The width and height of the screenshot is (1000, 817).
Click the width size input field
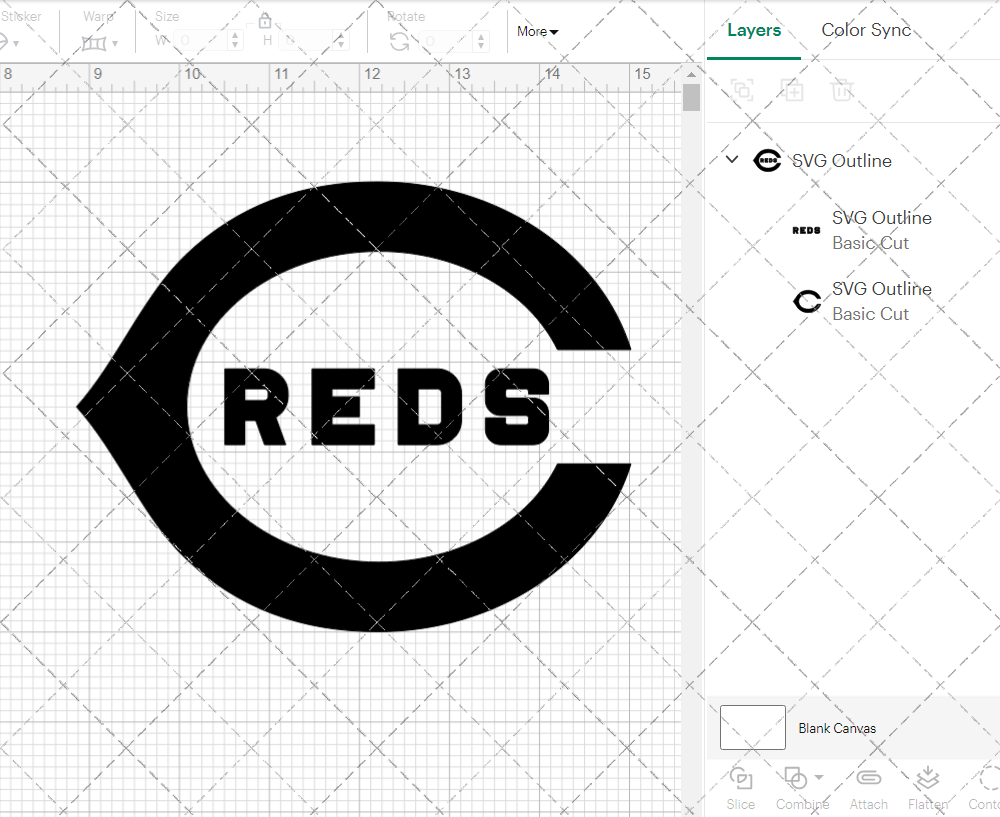(200, 41)
